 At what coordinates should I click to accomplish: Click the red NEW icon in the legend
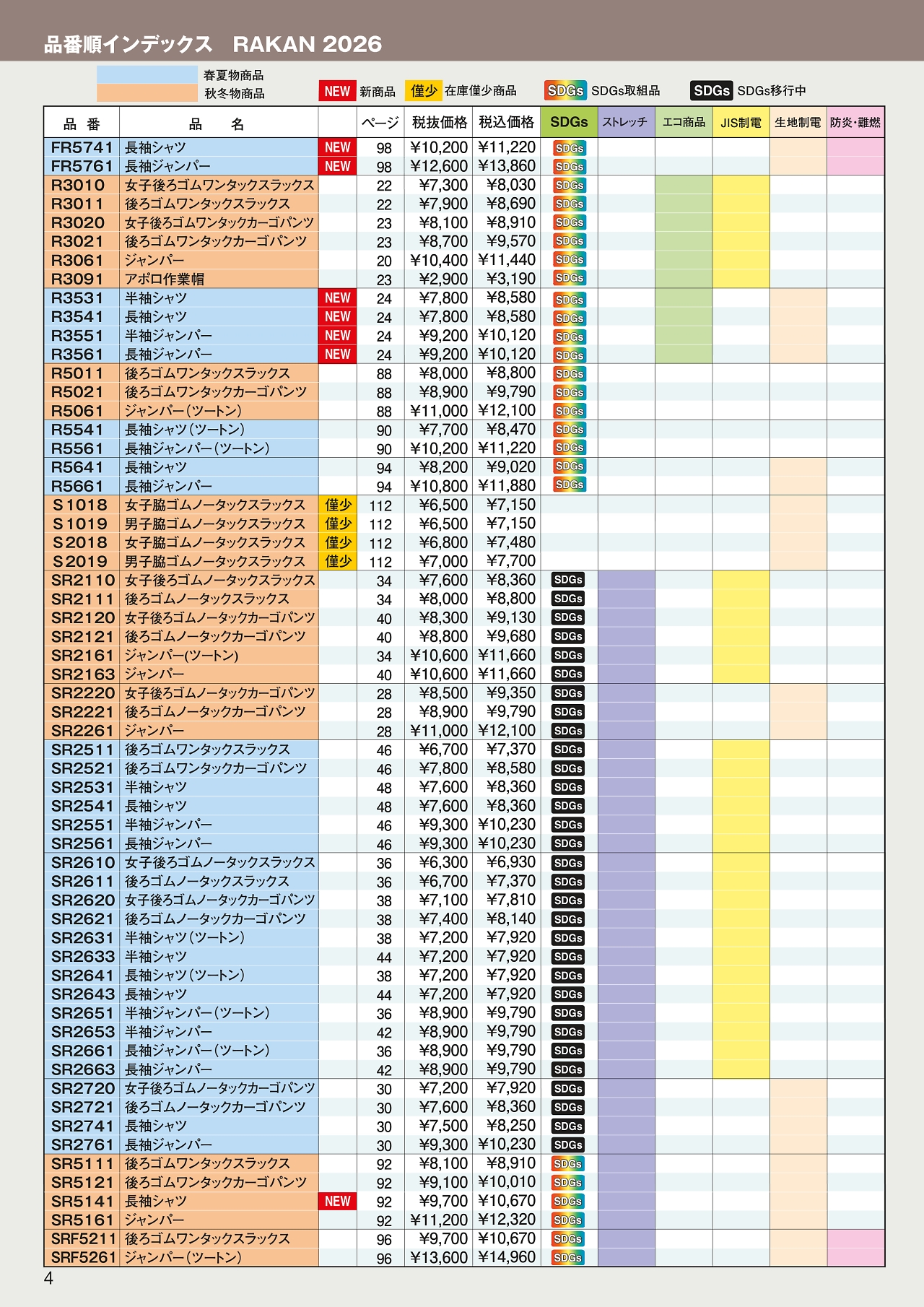(x=336, y=91)
